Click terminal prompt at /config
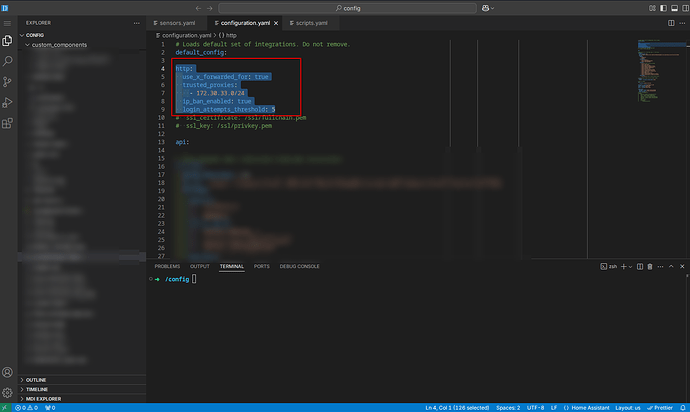690x412 pixels. (177, 279)
